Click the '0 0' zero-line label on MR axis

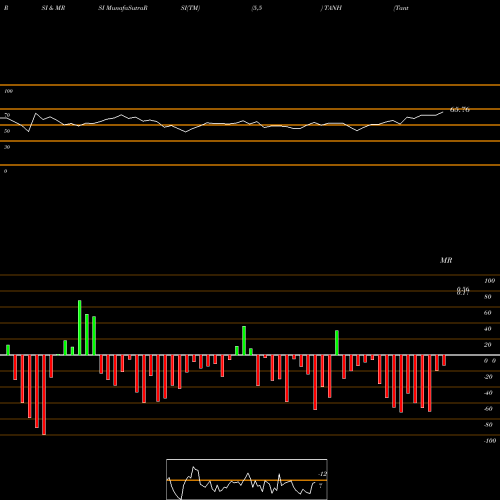click(490, 361)
